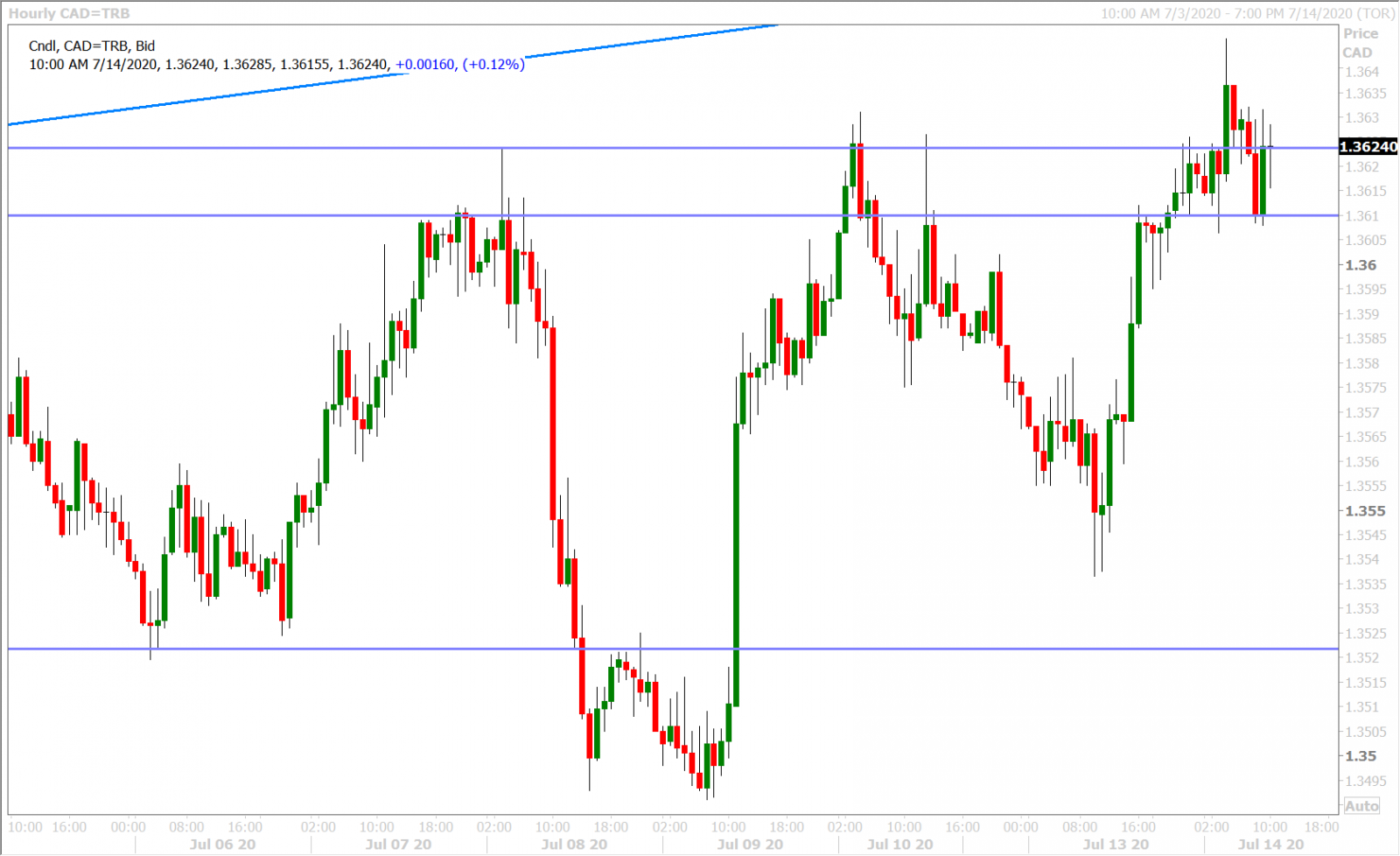Click the Jul 09 20 date label

[750, 845]
